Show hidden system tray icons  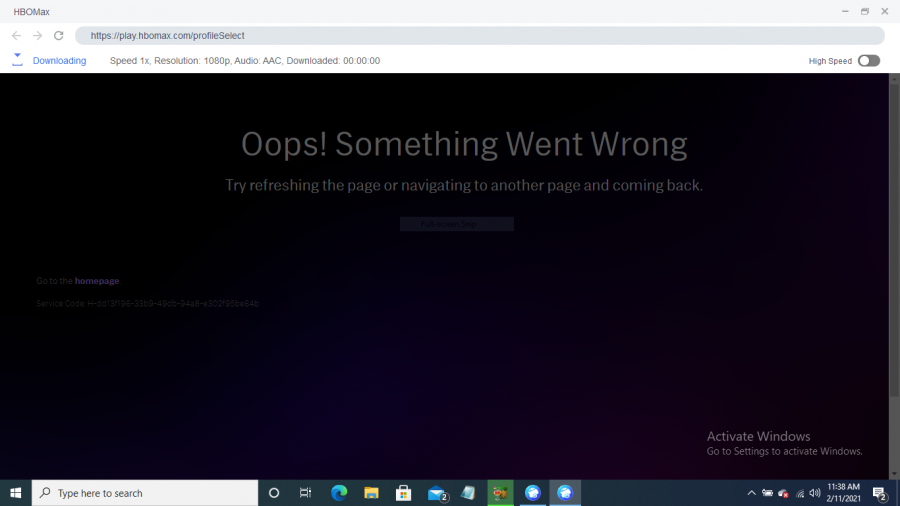click(751, 493)
